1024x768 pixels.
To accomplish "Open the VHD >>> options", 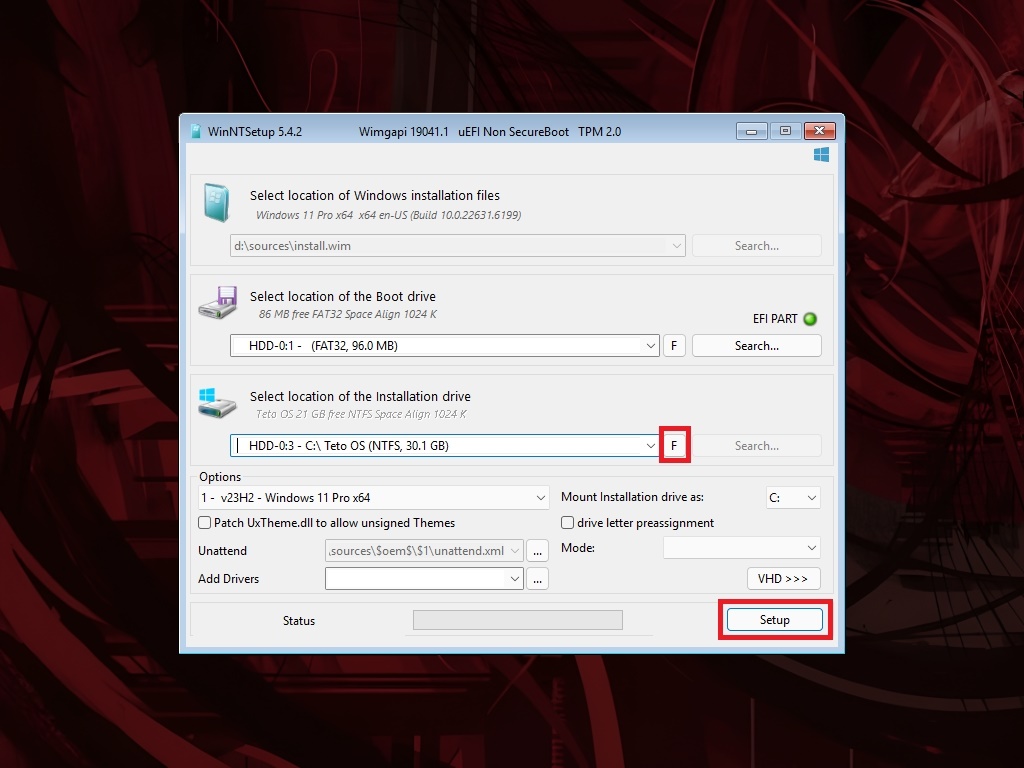I will click(x=783, y=579).
